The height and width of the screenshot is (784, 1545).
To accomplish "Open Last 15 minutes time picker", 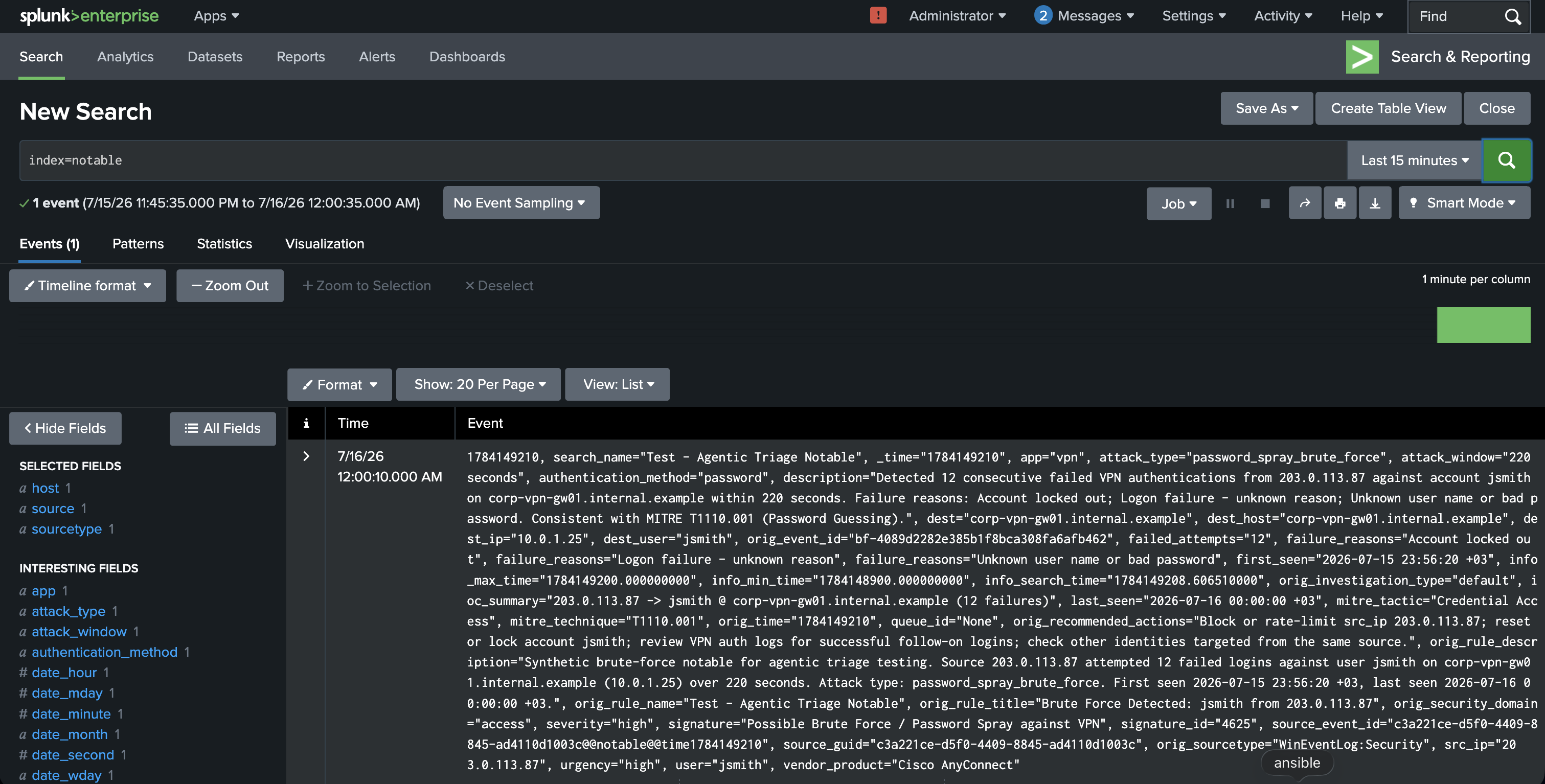I will tap(1414, 160).
